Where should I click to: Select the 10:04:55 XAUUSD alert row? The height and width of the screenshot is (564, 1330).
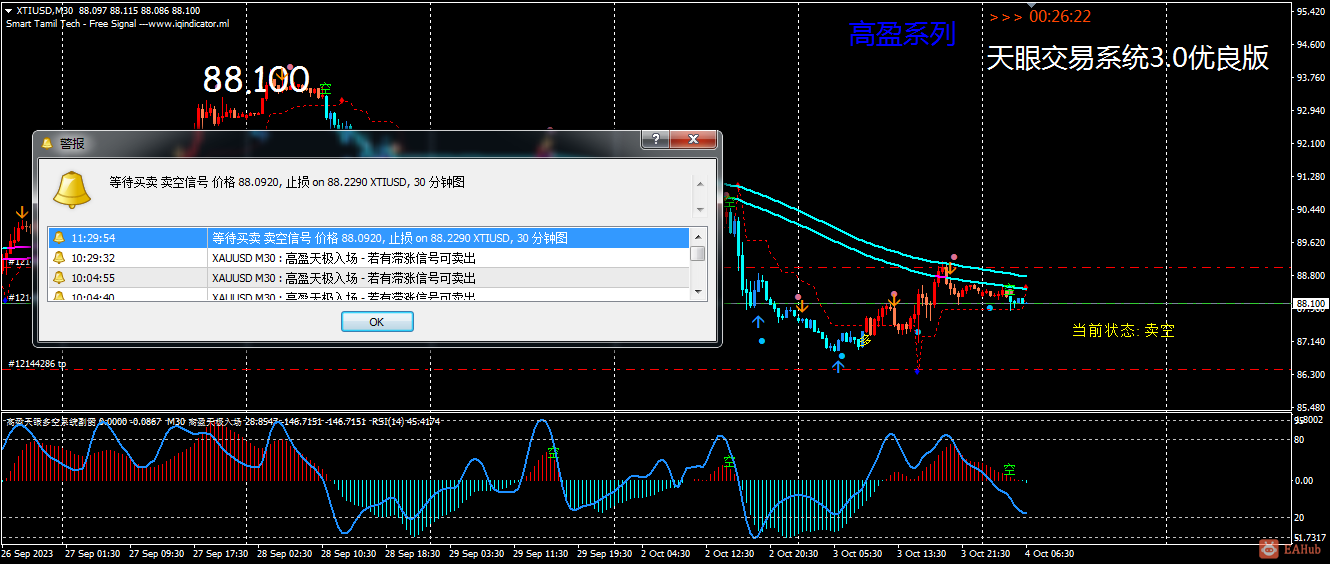[x=369, y=278]
